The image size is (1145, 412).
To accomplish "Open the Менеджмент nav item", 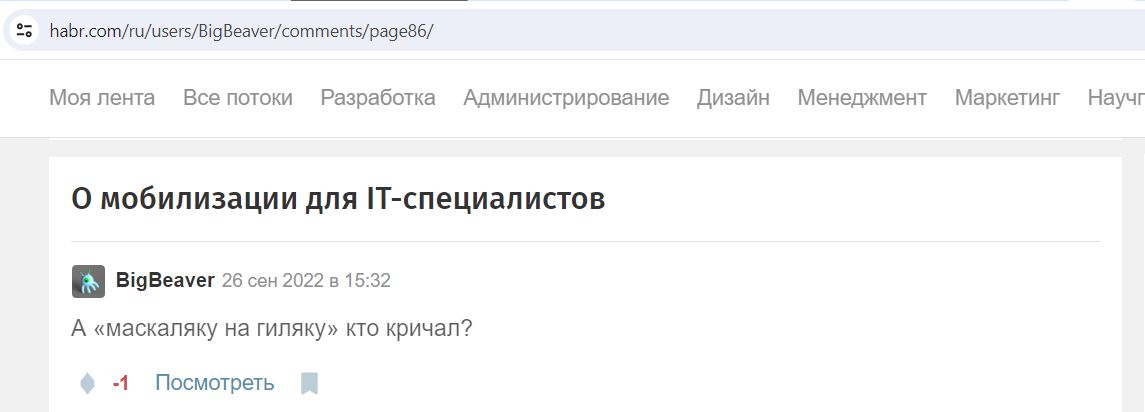I will click(x=862, y=97).
